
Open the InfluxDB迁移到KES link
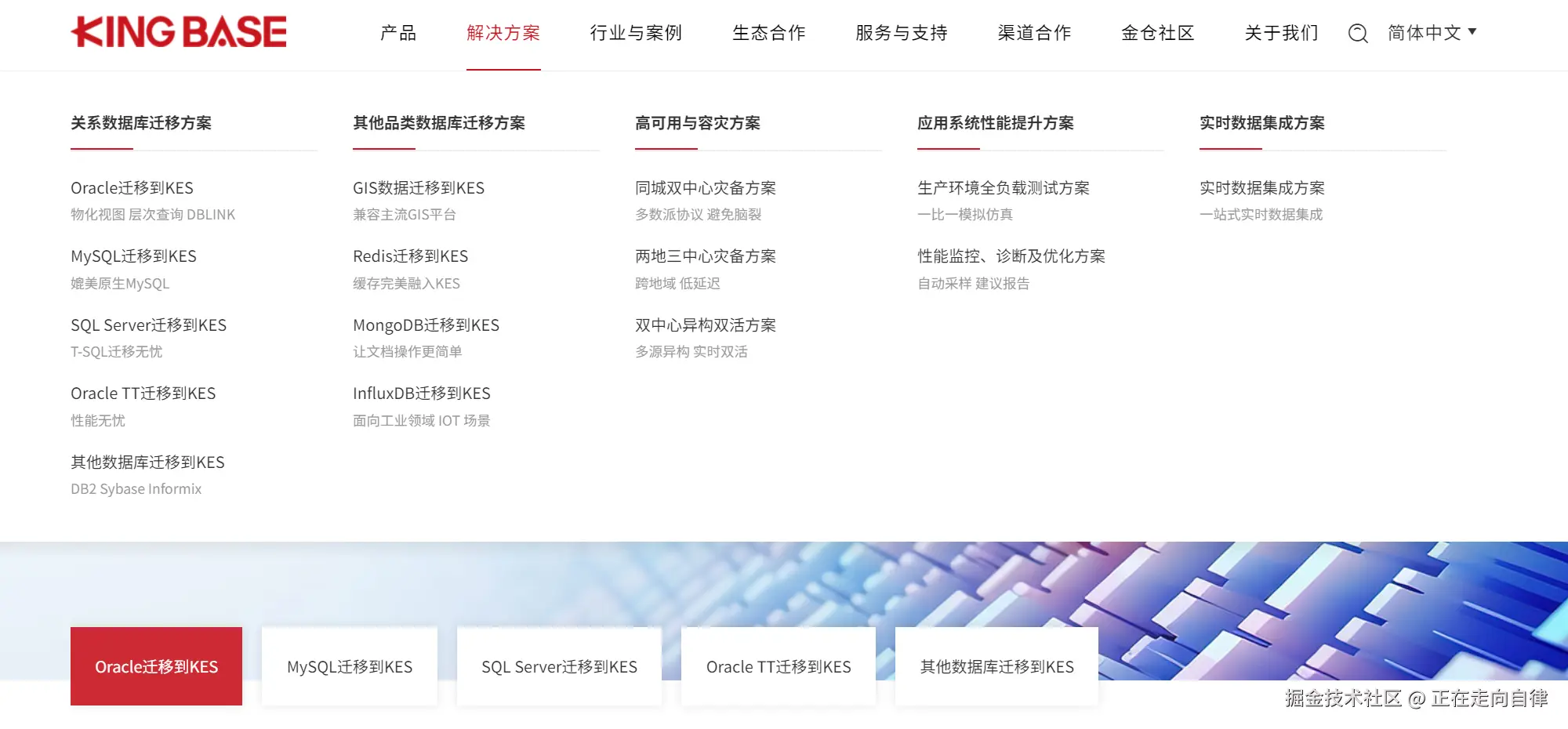422,394
